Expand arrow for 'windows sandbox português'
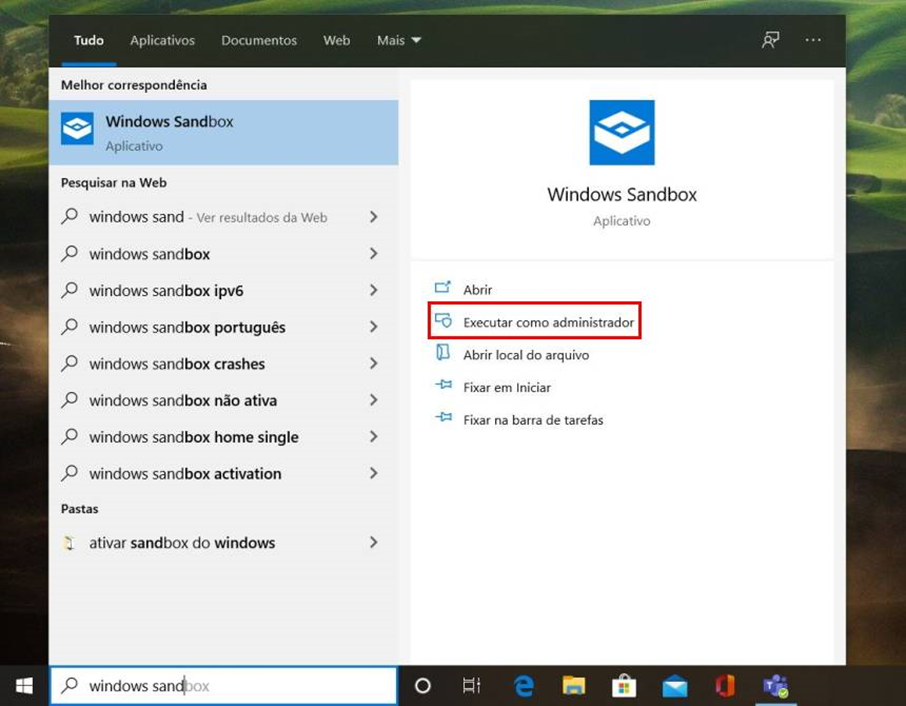 [374, 327]
